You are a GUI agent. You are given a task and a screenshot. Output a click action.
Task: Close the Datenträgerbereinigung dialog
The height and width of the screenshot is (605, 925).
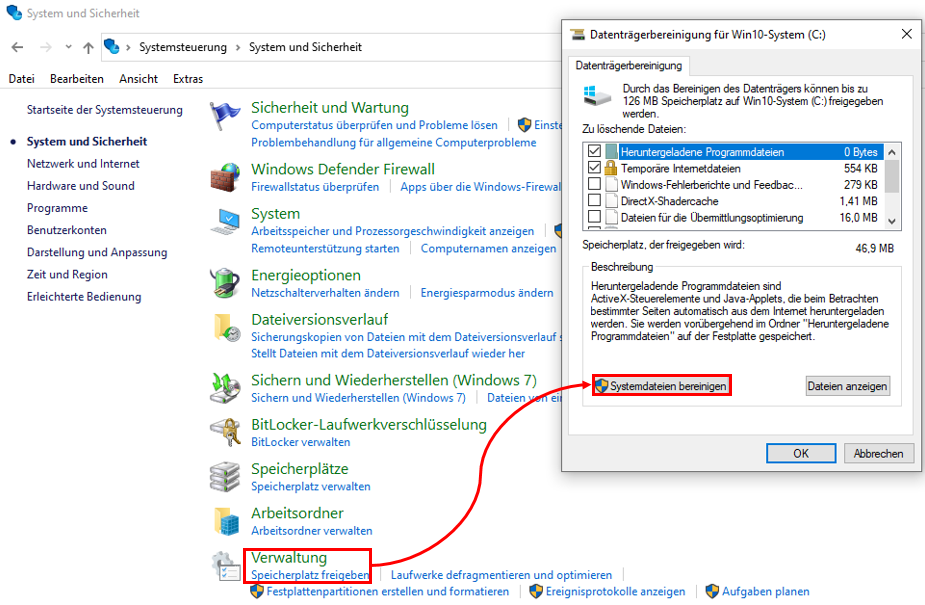907,34
